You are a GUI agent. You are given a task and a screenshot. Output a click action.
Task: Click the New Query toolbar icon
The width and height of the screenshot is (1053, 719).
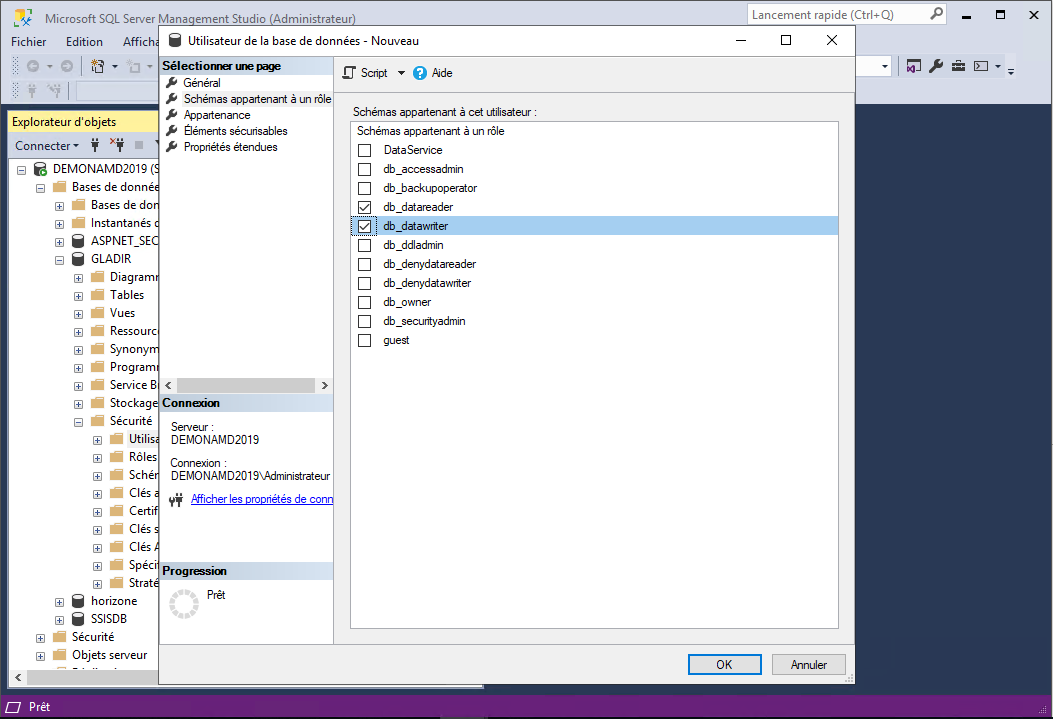click(x=98, y=66)
